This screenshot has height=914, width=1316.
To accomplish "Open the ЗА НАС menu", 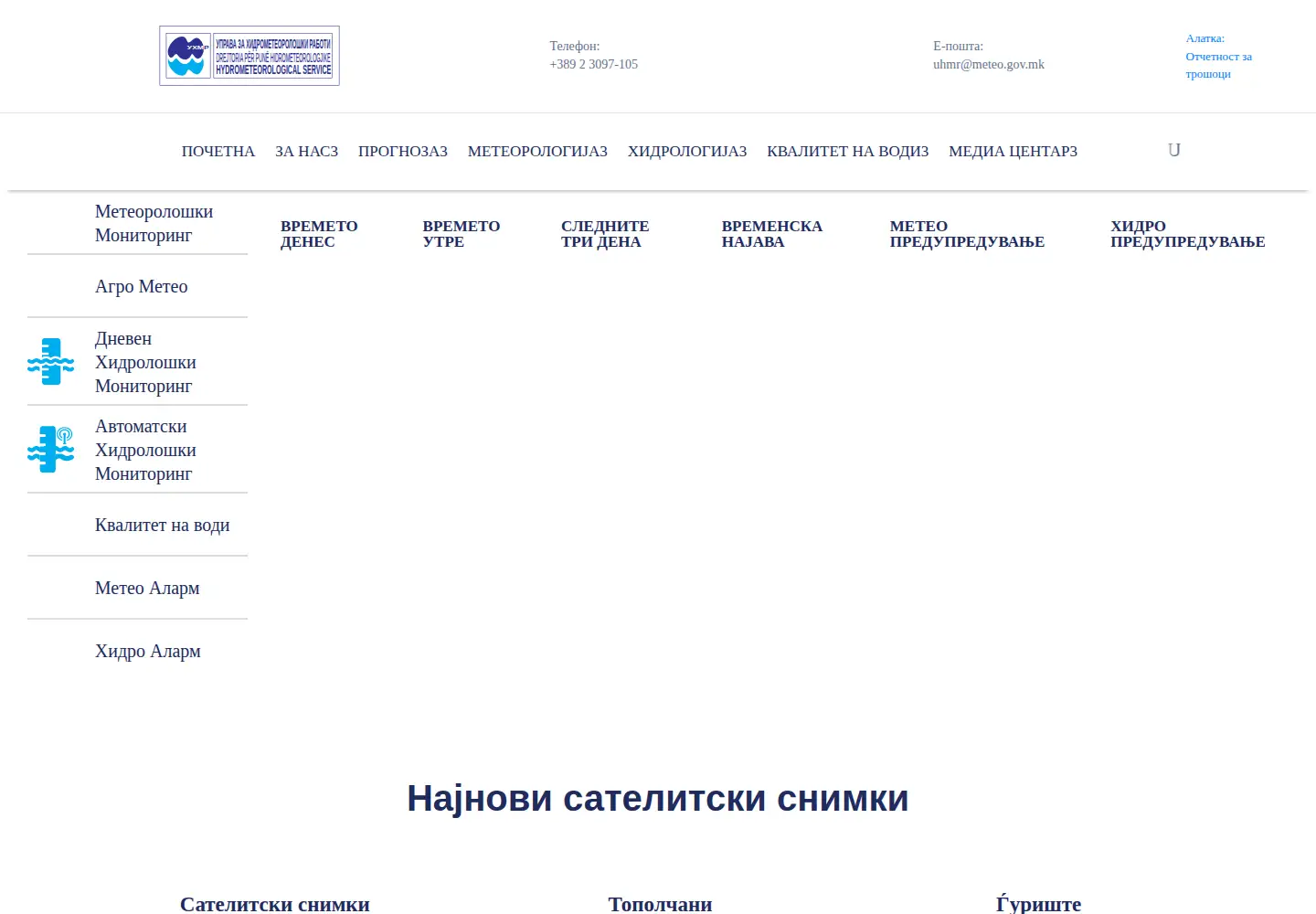I will coord(307,151).
